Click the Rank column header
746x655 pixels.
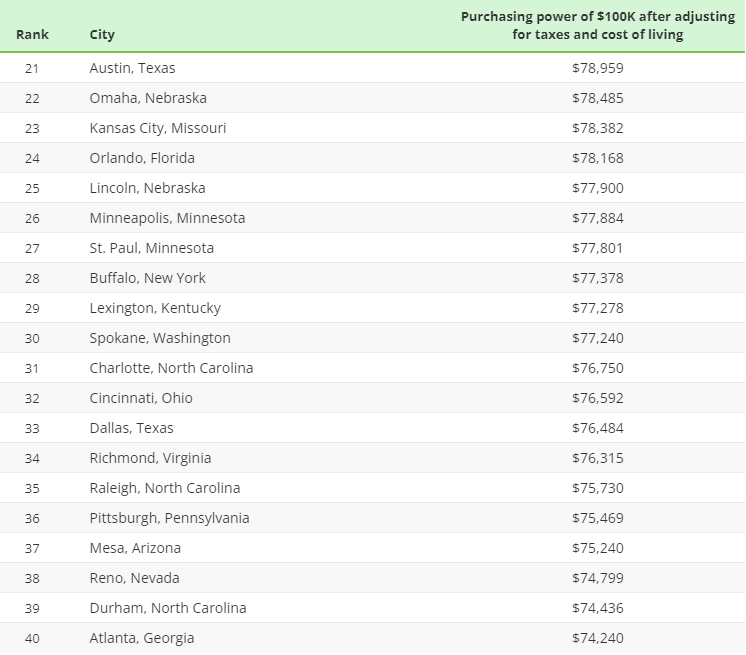click(32, 35)
